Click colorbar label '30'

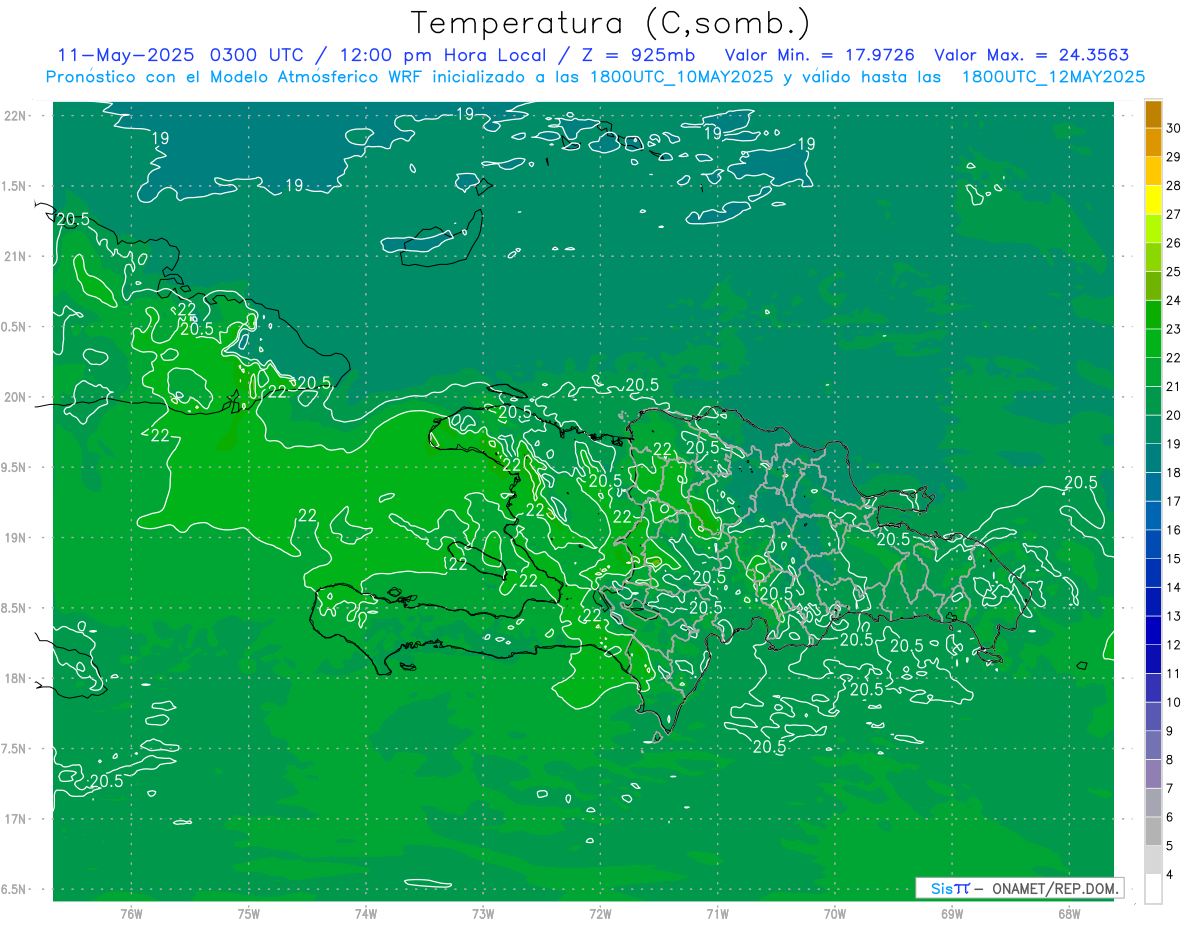1174,128
